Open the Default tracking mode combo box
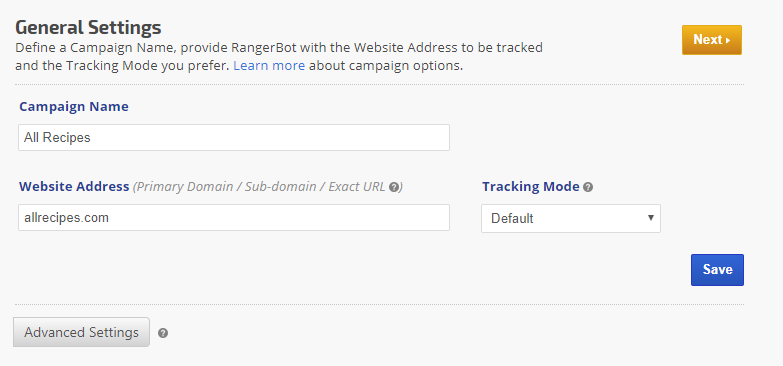783x366 pixels. click(x=571, y=218)
